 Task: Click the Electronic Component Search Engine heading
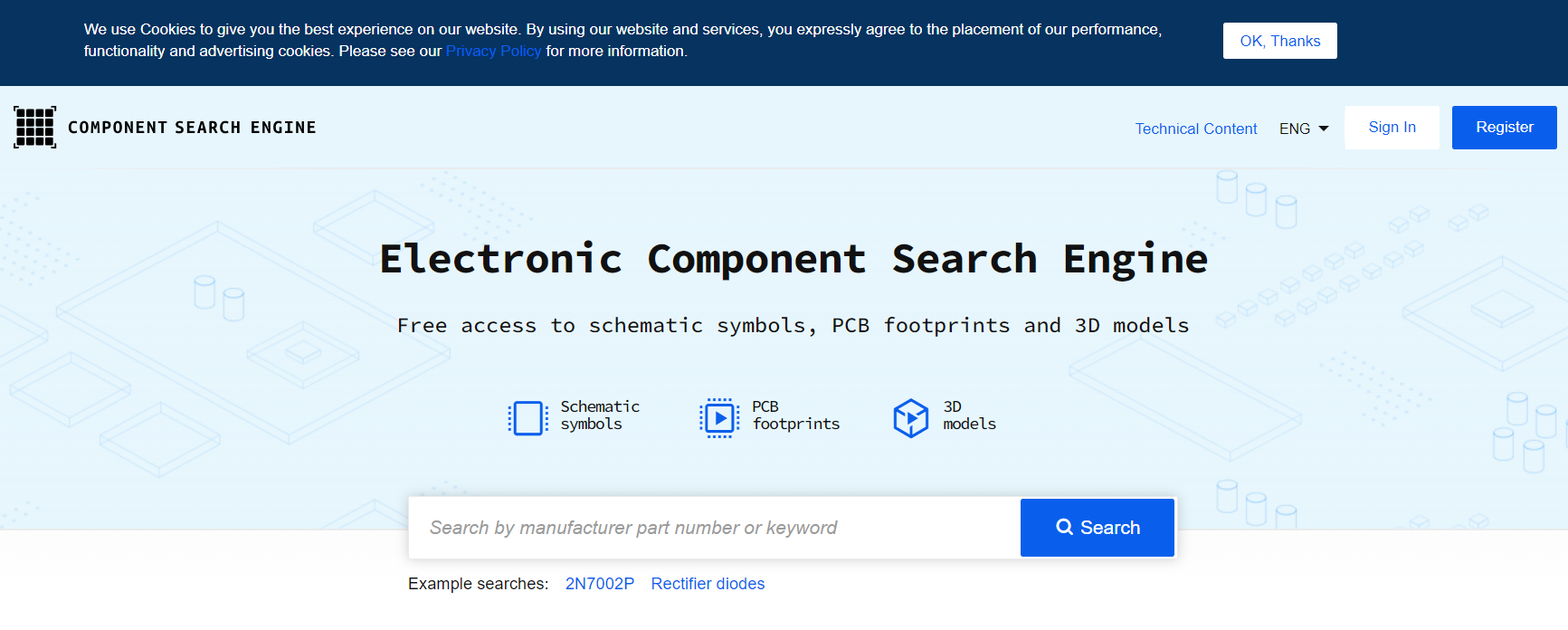[794, 260]
